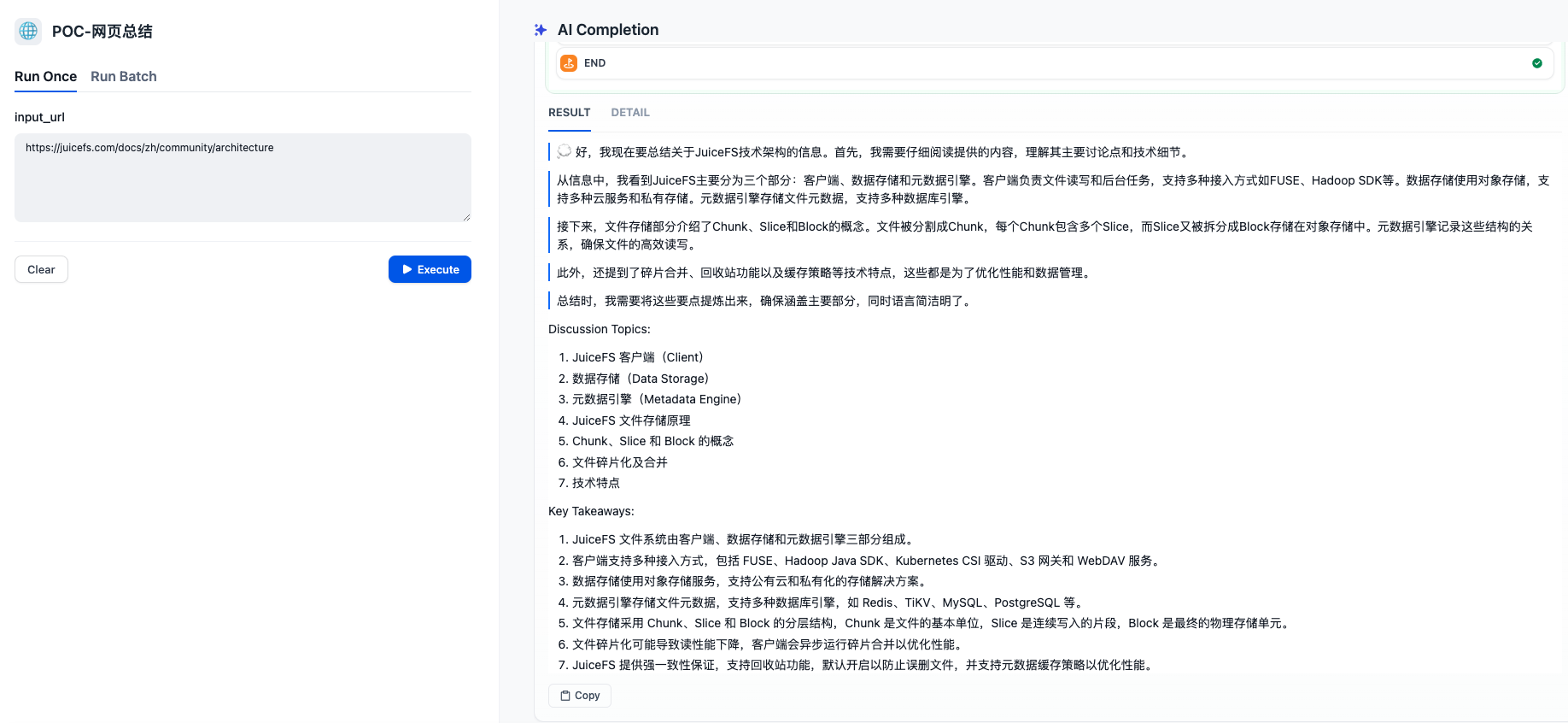
Task: Click the globe app icon beside POC-网页总结
Action: tap(28, 31)
